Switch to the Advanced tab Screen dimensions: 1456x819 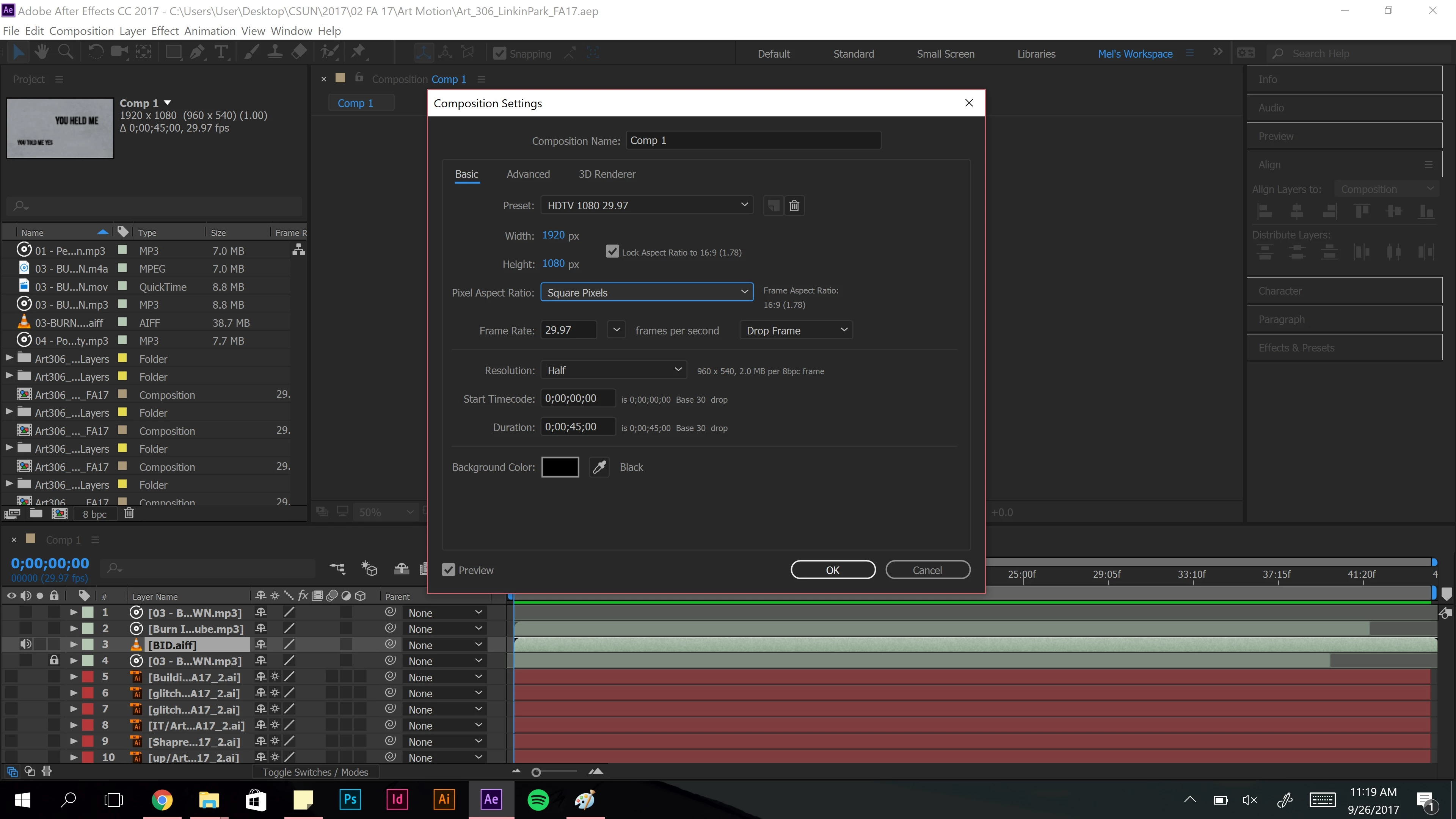528,174
